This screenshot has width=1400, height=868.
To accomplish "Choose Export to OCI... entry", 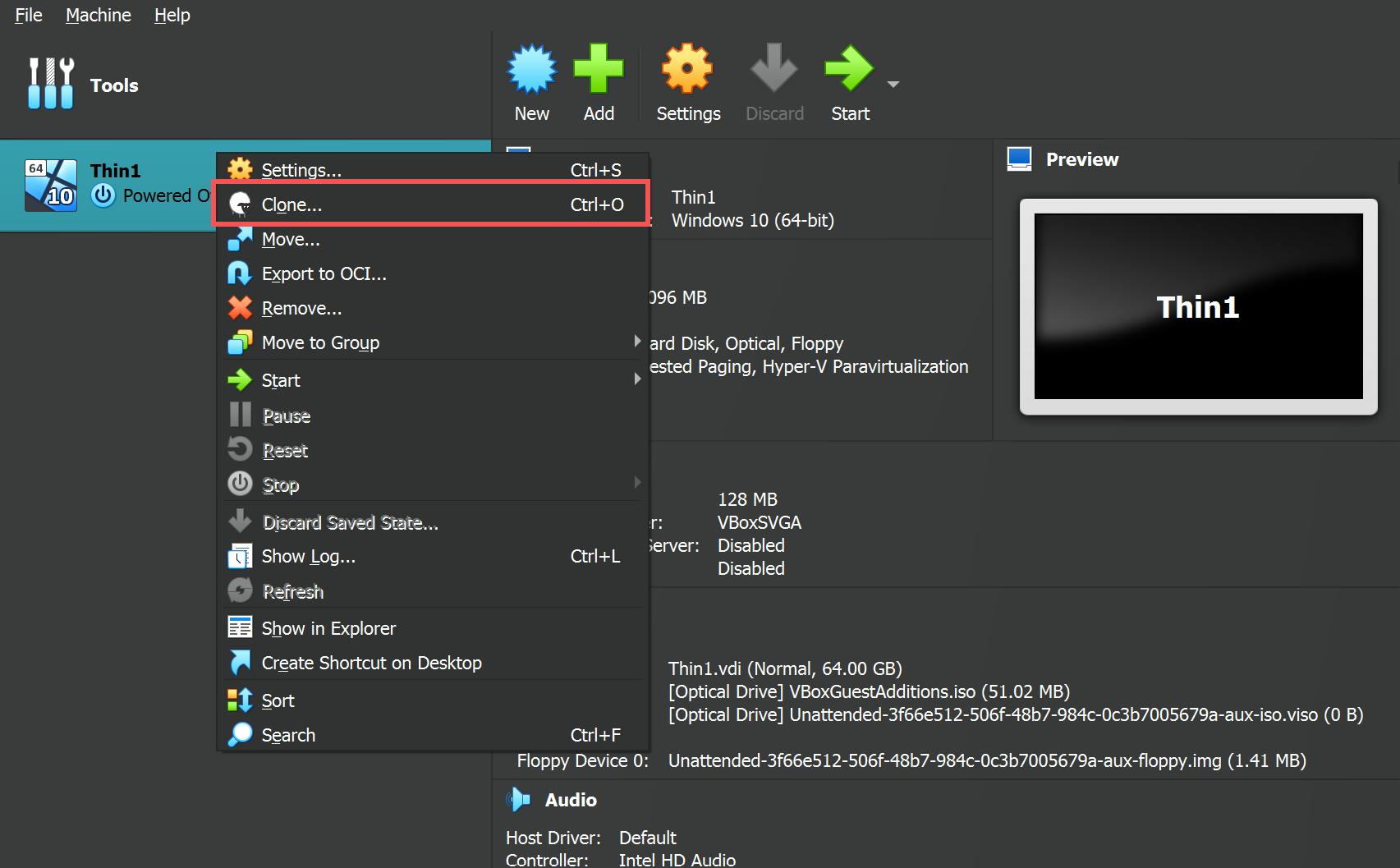I will (x=433, y=273).
